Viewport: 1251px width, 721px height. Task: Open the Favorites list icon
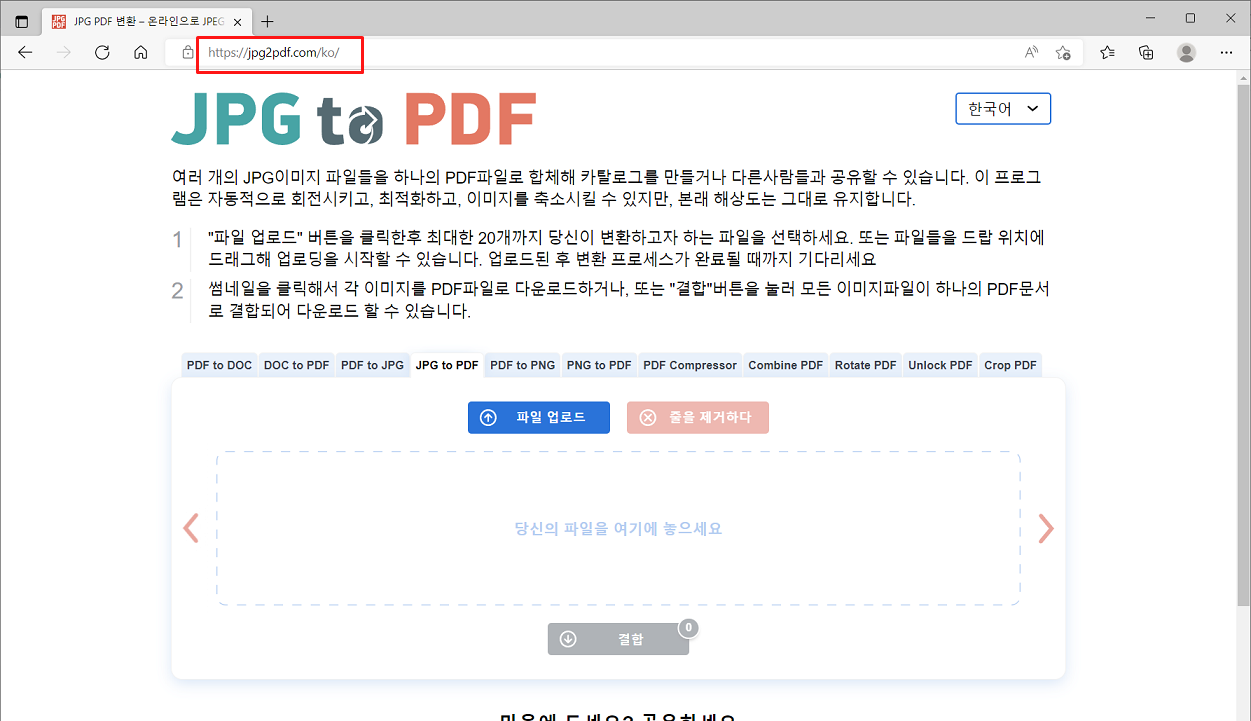coord(1107,53)
